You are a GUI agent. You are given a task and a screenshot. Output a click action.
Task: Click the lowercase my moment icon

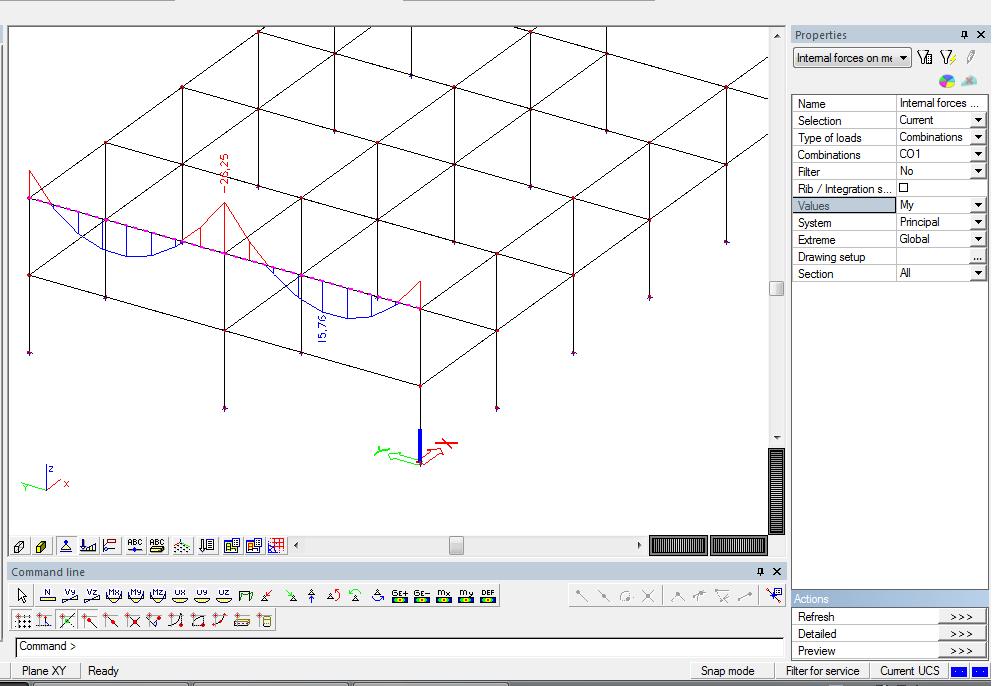tap(465, 596)
